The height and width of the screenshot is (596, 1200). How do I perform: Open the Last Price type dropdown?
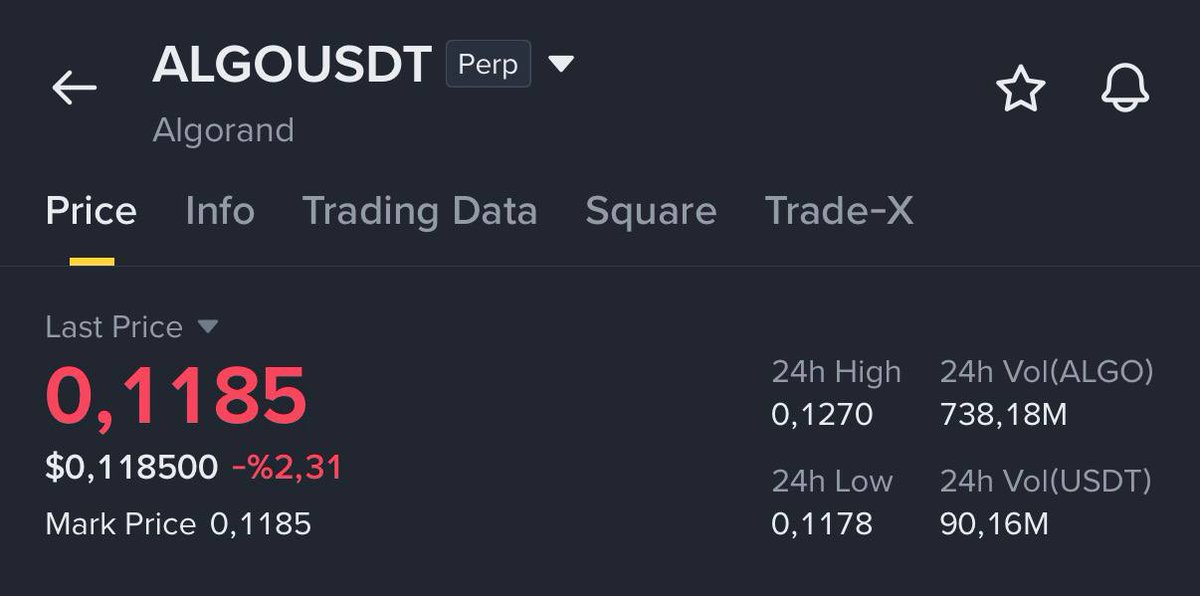[208, 326]
